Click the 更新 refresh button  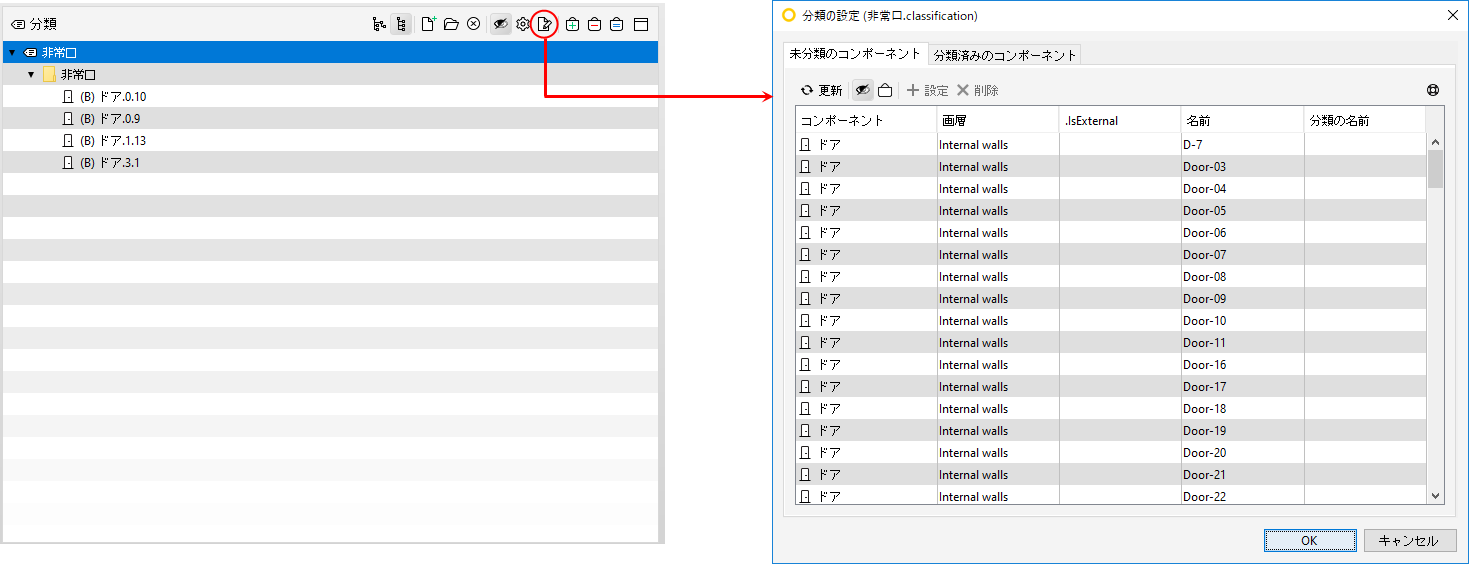click(x=822, y=90)
